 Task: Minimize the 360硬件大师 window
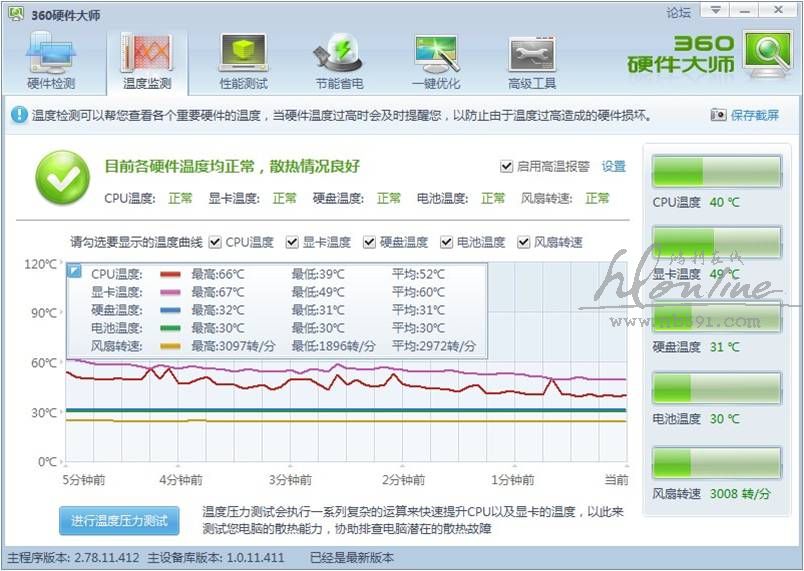(x=745, y=10)
